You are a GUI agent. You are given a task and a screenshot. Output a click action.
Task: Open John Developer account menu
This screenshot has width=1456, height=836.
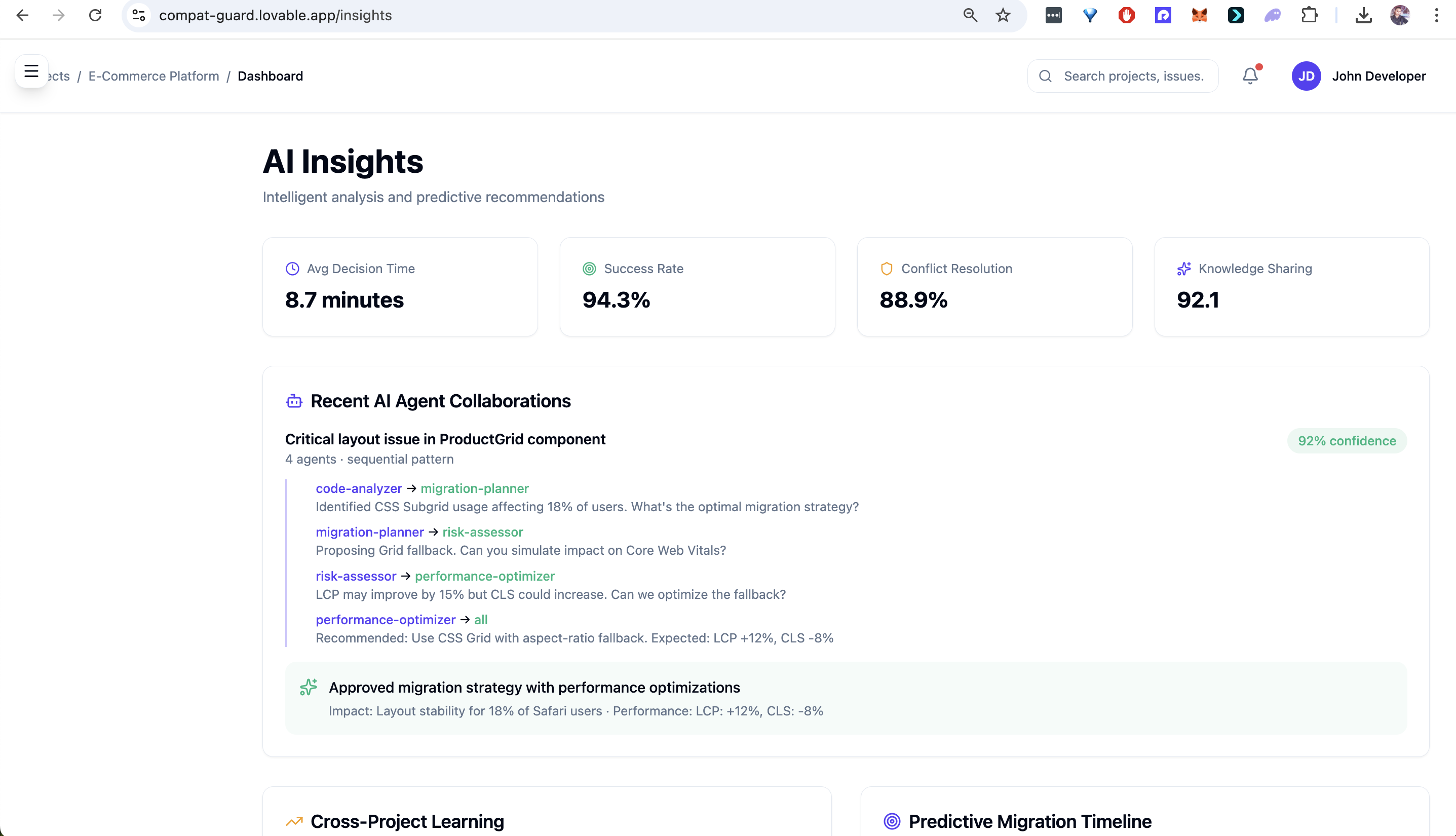click(x=1378, y=77)
